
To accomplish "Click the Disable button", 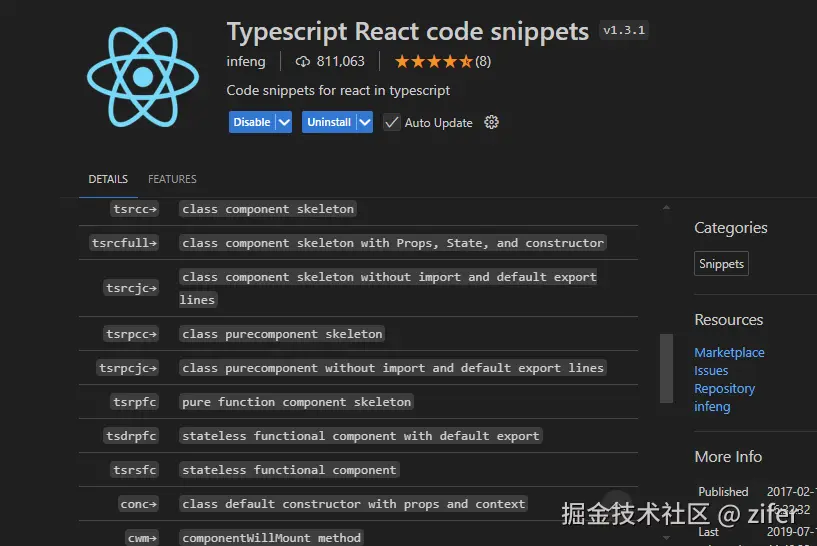I will tap(252, 122).
